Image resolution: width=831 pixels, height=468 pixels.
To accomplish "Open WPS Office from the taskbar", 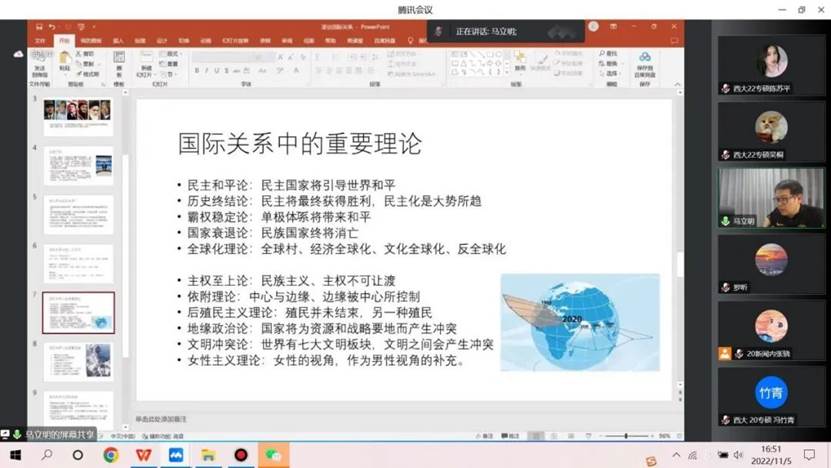I will tap(143, 455).
